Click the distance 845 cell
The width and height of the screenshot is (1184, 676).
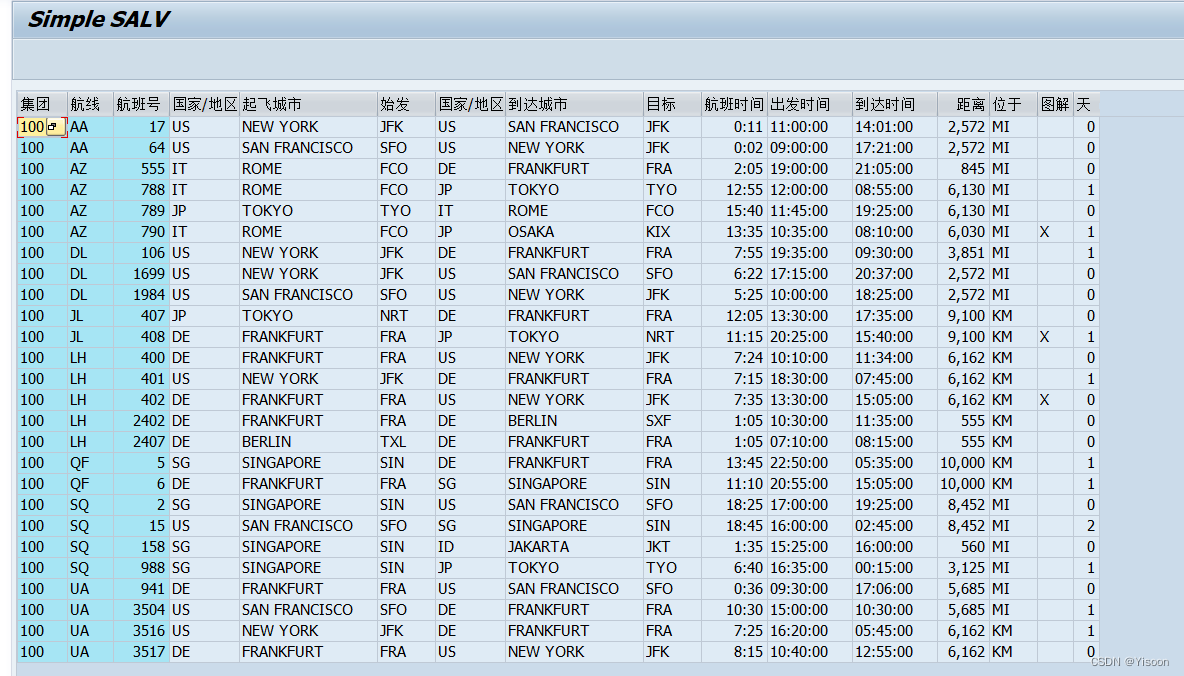964,169
